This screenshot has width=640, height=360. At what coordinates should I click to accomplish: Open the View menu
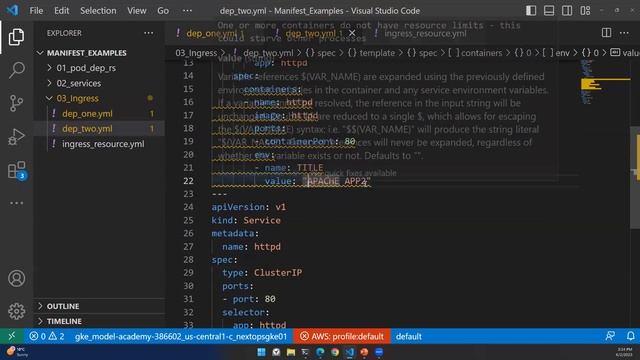click(137, 11)
